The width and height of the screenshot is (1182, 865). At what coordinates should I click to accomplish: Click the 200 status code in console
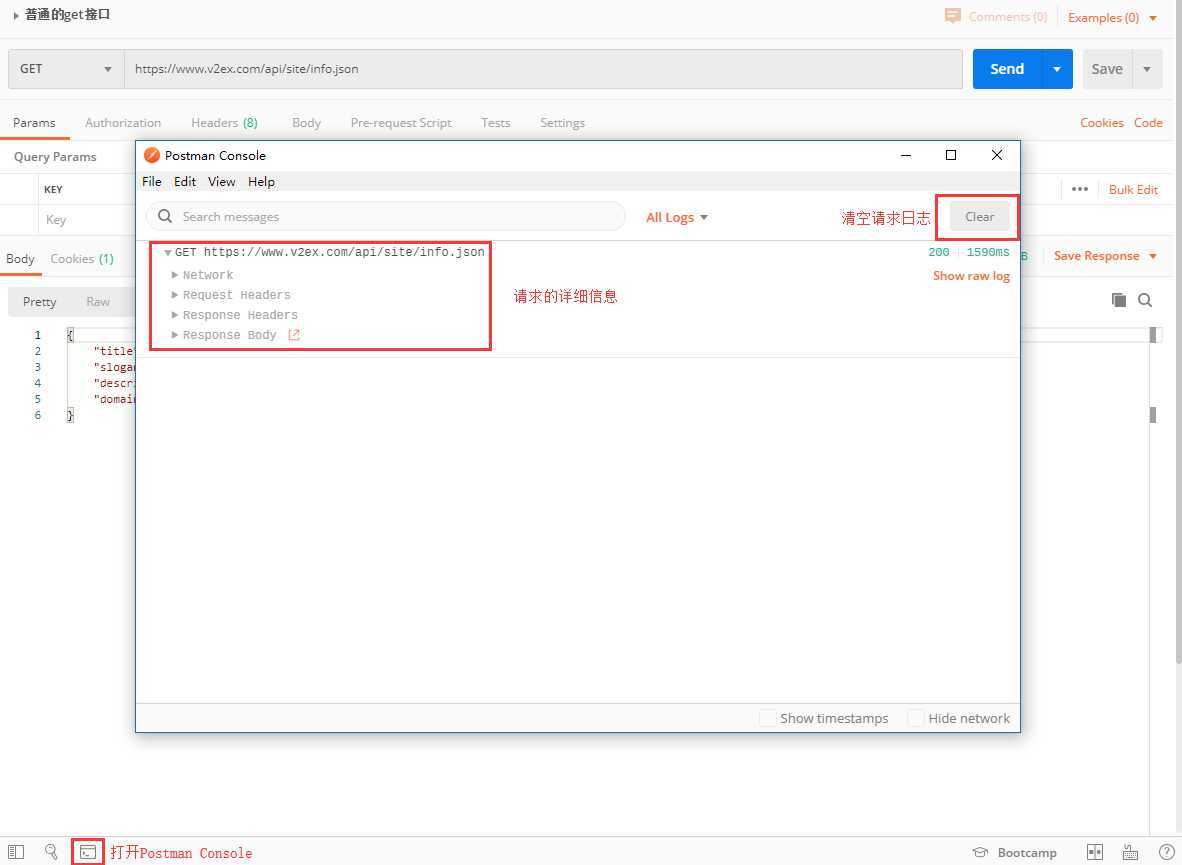click(939, 252)
